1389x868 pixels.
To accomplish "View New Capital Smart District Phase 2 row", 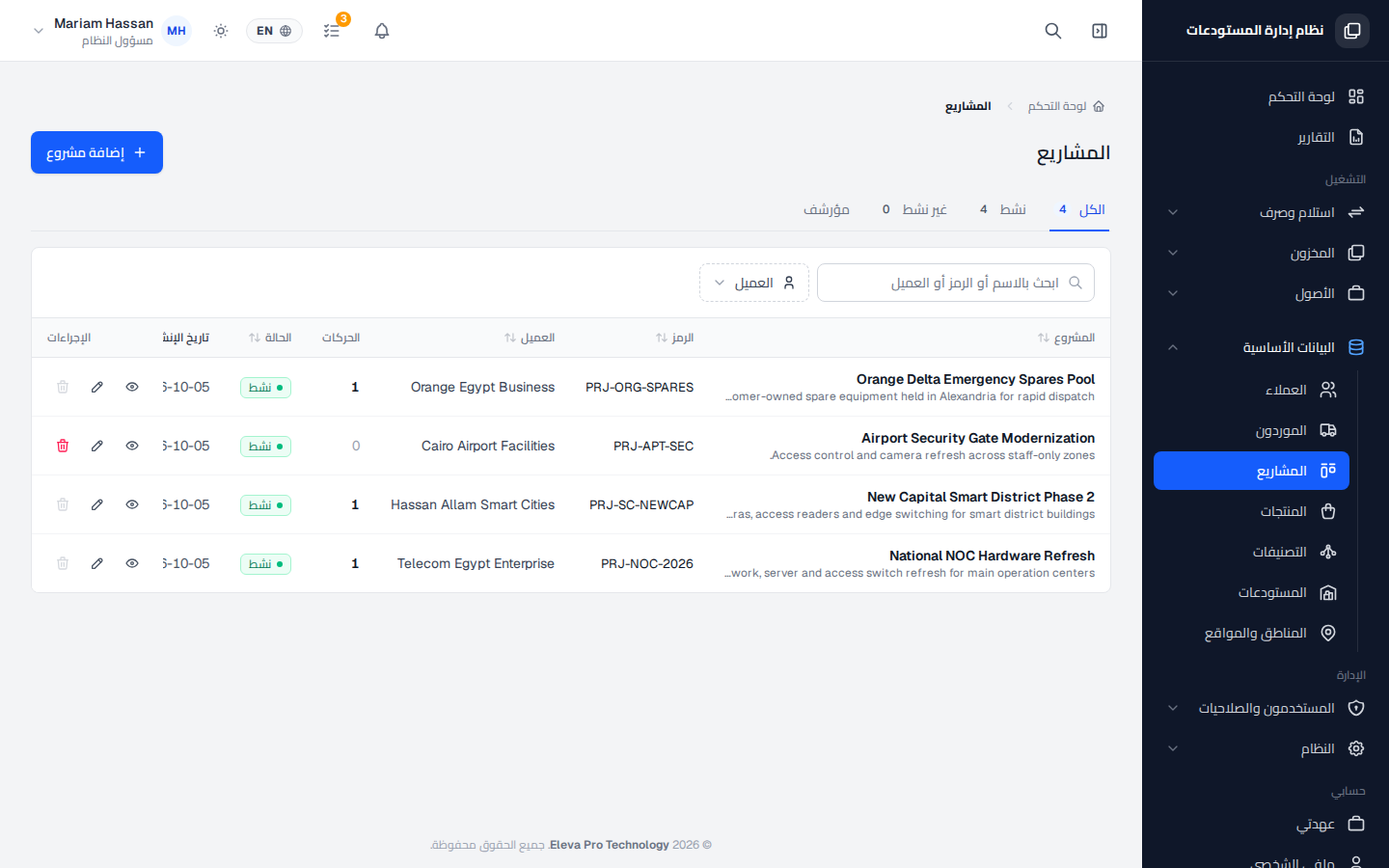I will pyautogui.click(x=132, y=504).
